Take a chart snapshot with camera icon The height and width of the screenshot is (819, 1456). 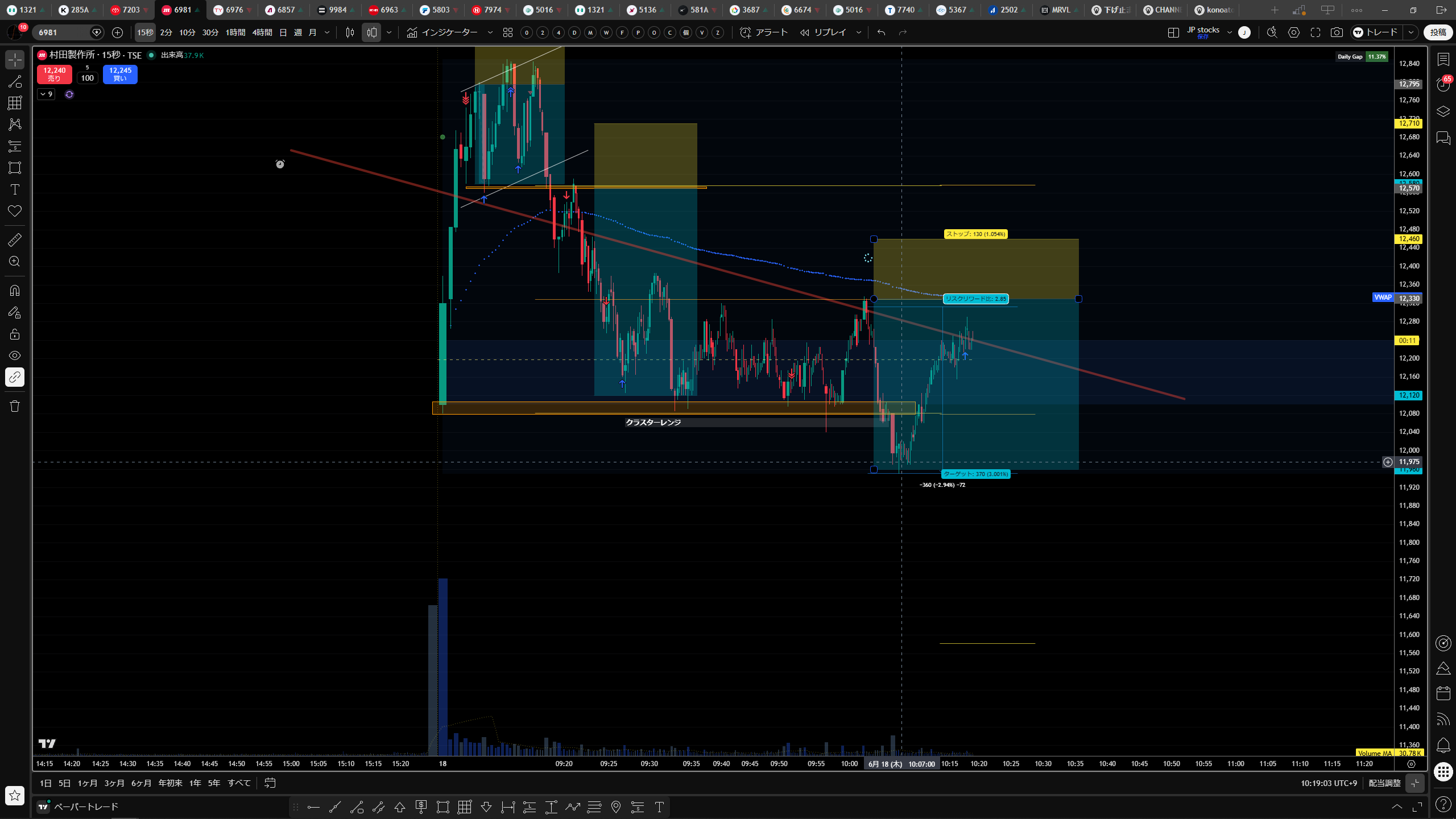[x=1337, y=32]
